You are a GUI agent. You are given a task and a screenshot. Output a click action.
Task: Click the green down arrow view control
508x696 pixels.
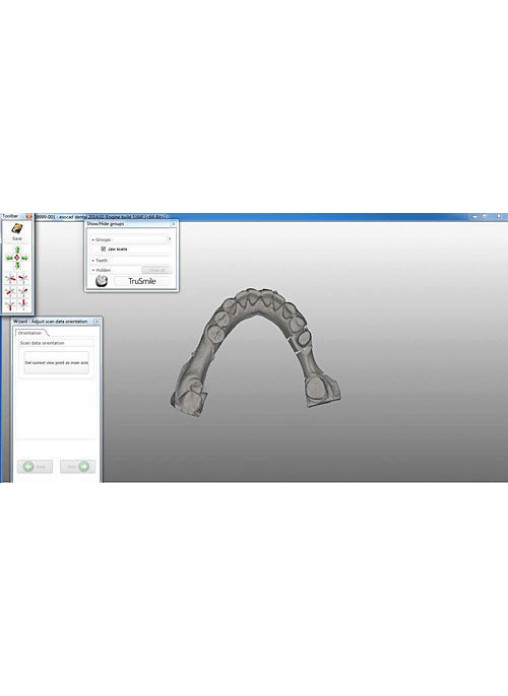coord(17,265)
